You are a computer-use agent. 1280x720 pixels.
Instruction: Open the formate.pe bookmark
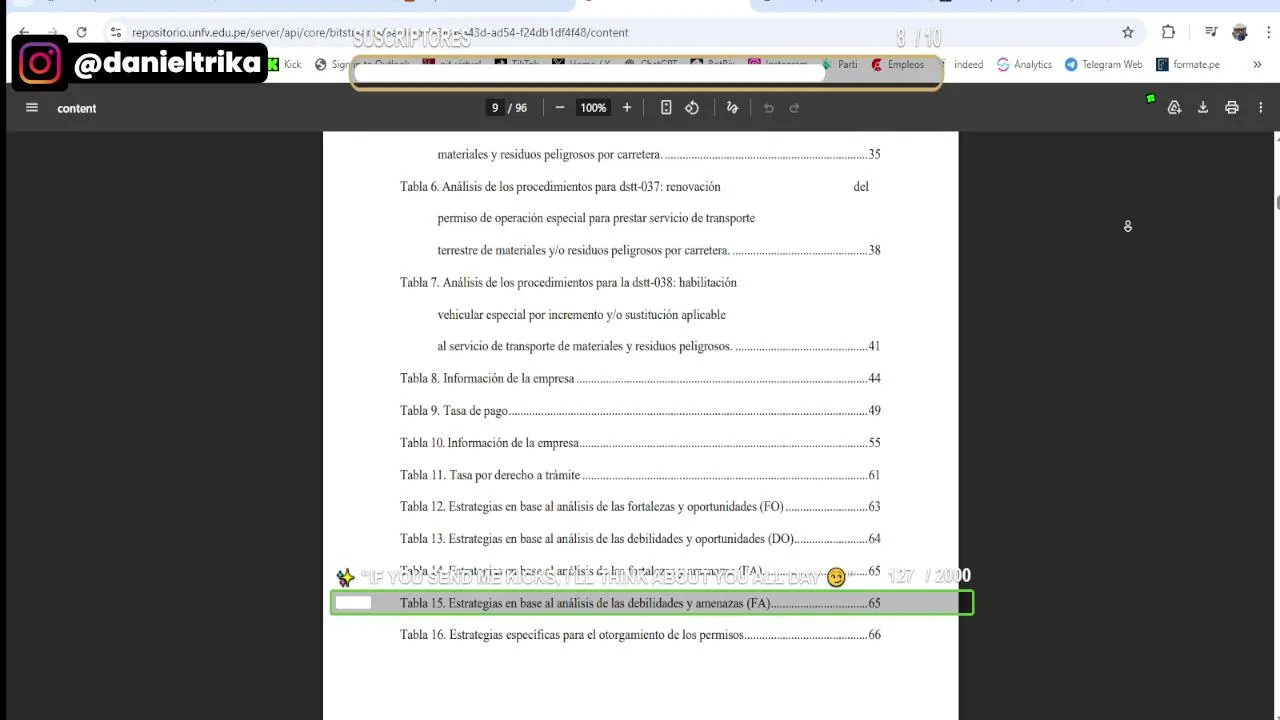tap(1188, 64)
